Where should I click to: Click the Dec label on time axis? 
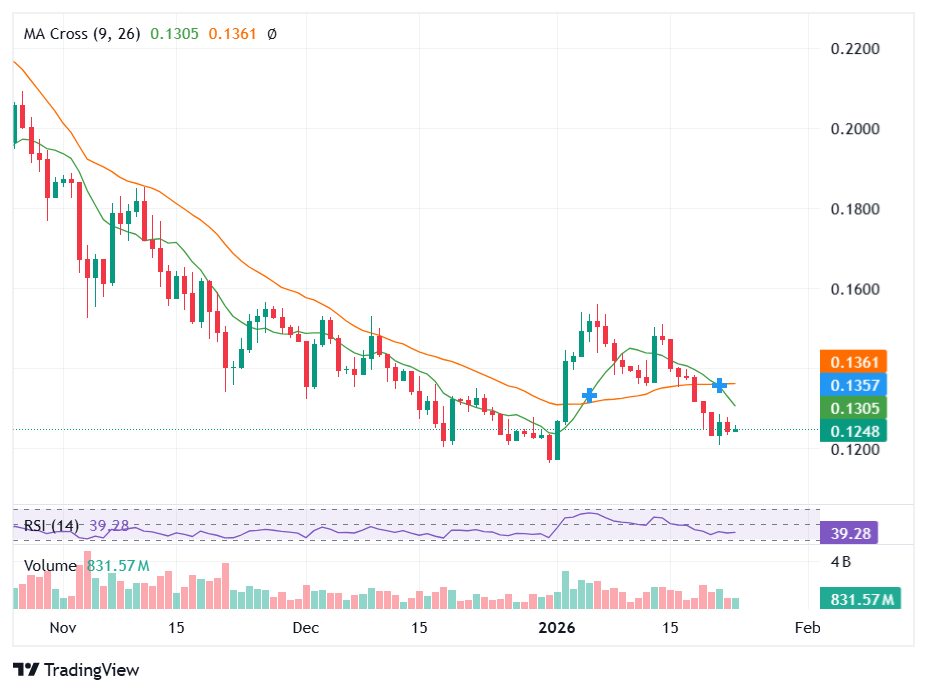pyautogui.click(x=305, y=628)
